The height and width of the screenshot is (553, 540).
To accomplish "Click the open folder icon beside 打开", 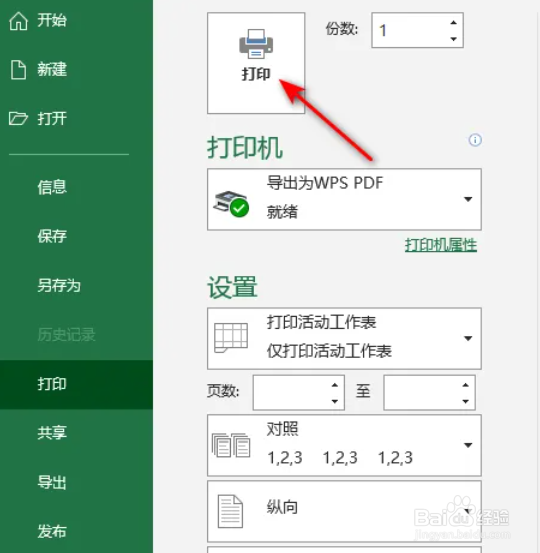I will pyautogui.click(x=18, y=118).
